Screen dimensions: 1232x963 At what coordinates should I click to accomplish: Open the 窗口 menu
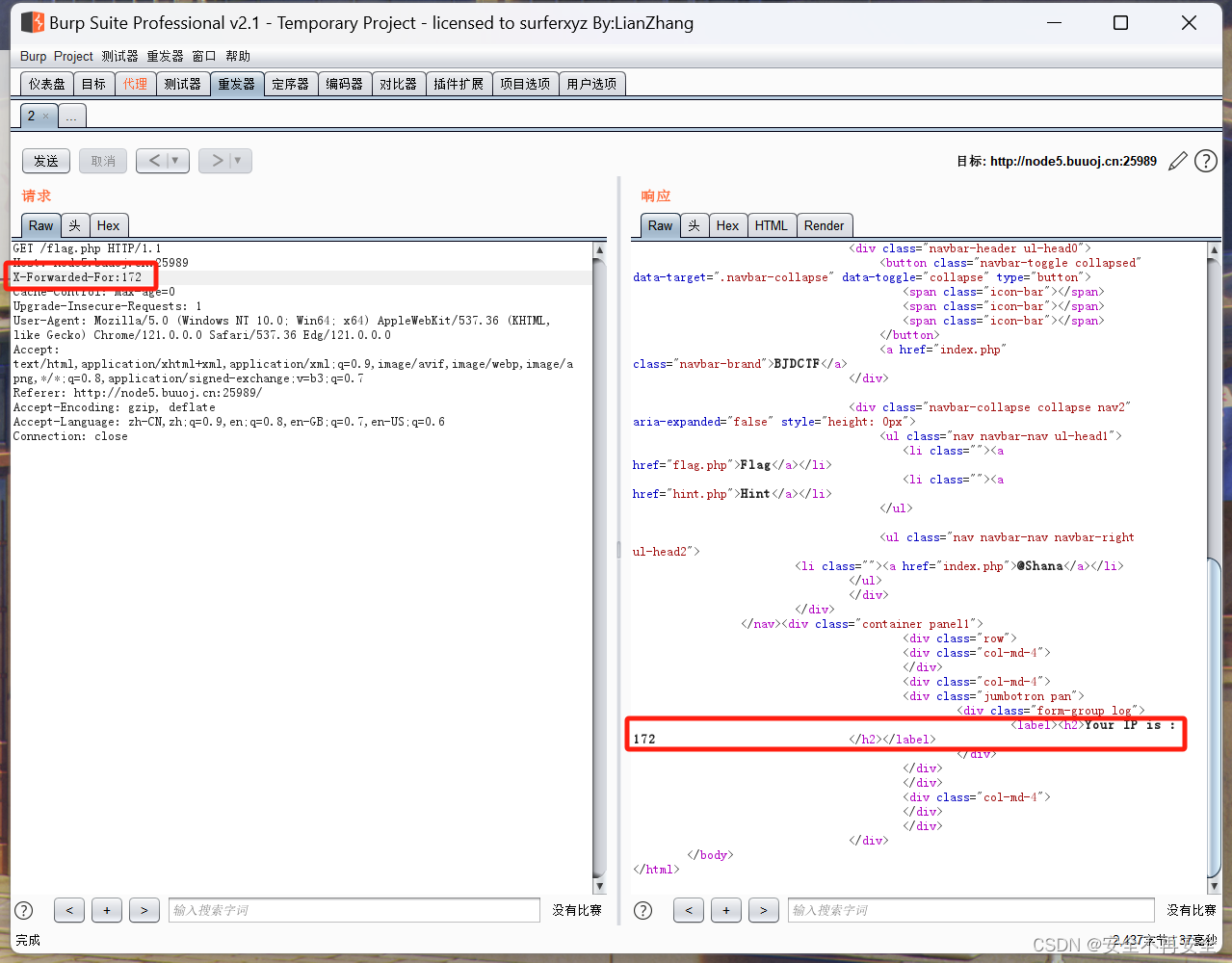204,56
